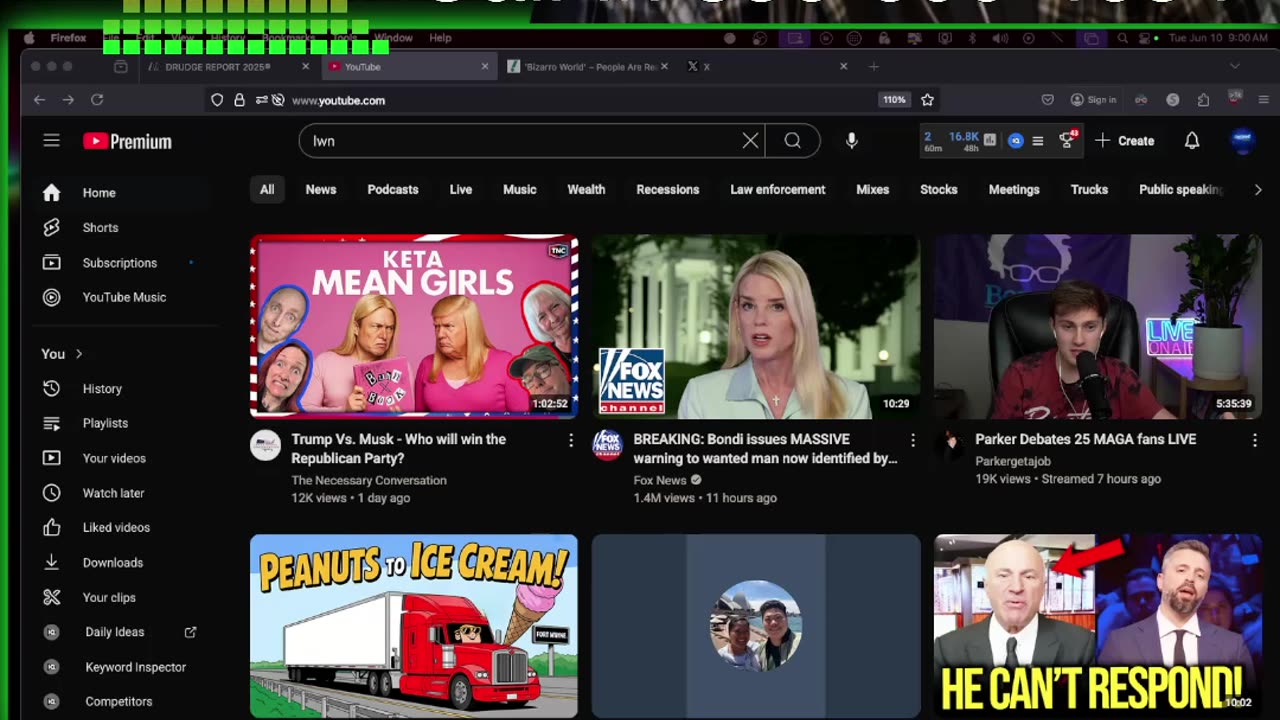Go back one page in Firefox
The image size is (1280, 720).
(39, 100)
